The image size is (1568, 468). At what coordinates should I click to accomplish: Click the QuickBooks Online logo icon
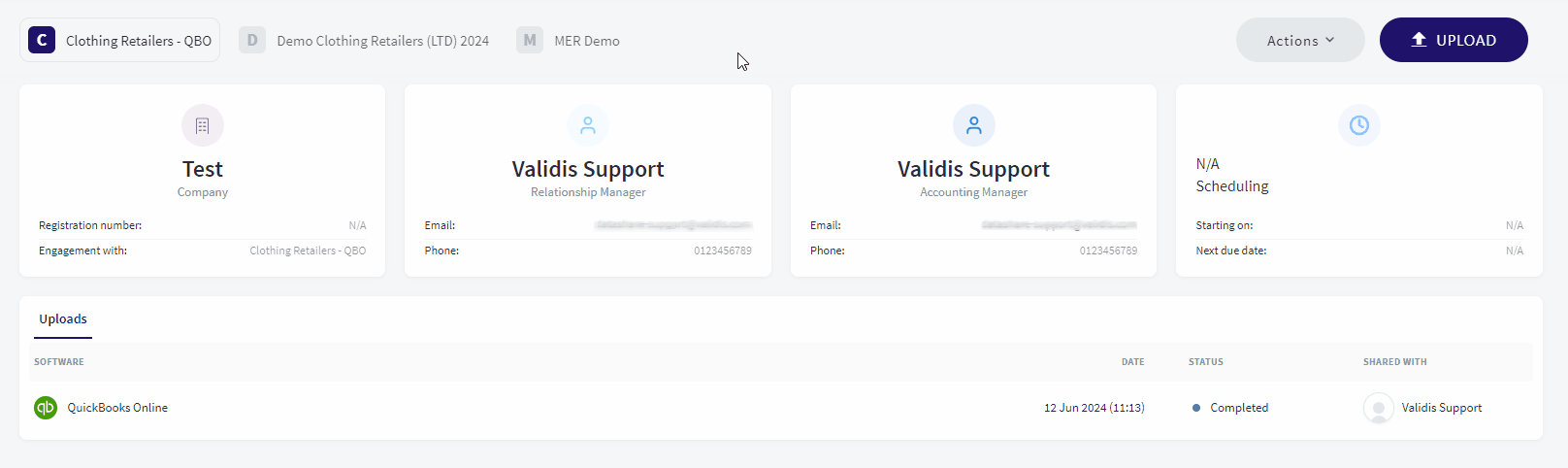click(x=46, y=408)
